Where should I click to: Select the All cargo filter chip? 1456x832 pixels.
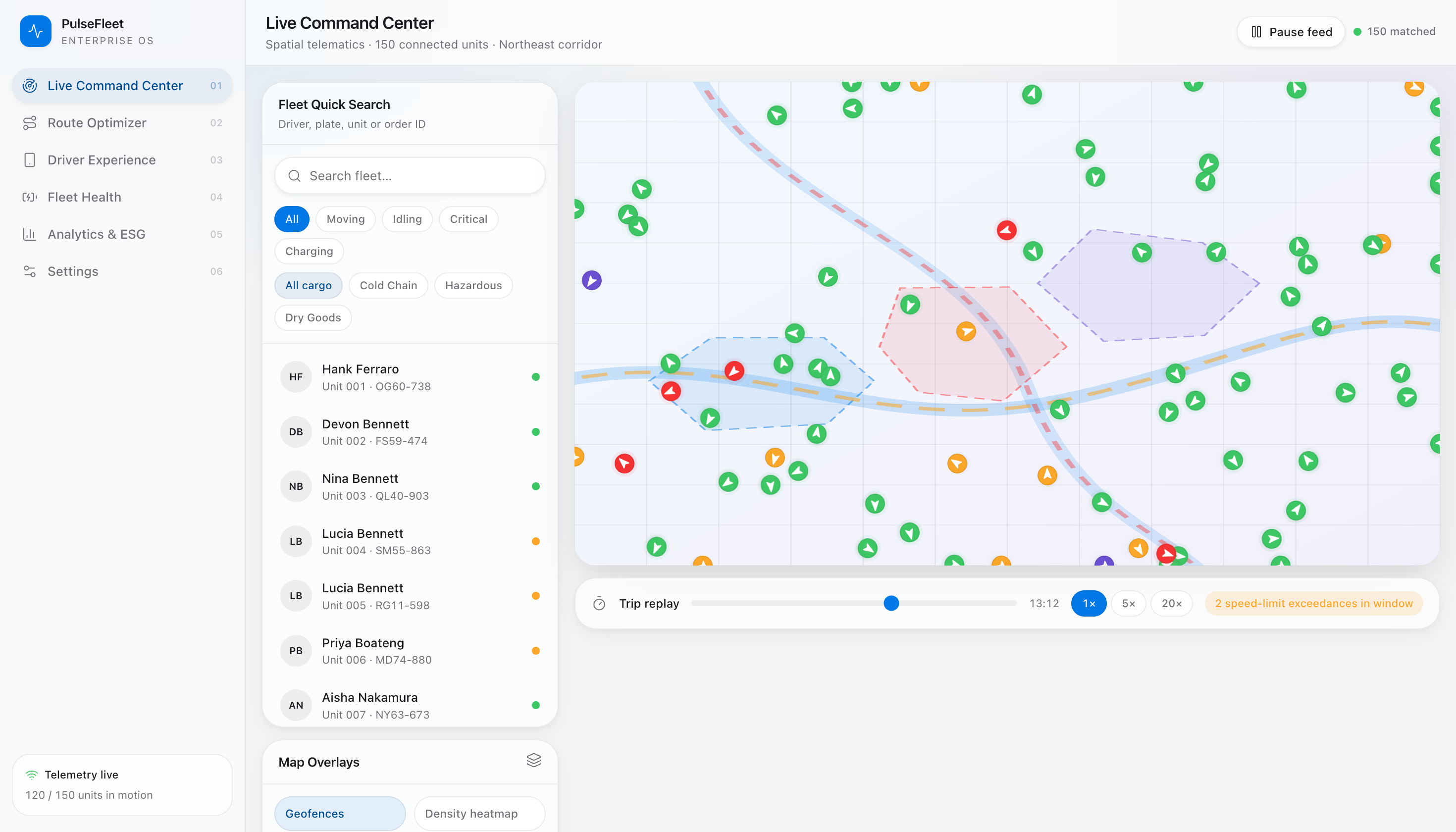tap(308, 286)
